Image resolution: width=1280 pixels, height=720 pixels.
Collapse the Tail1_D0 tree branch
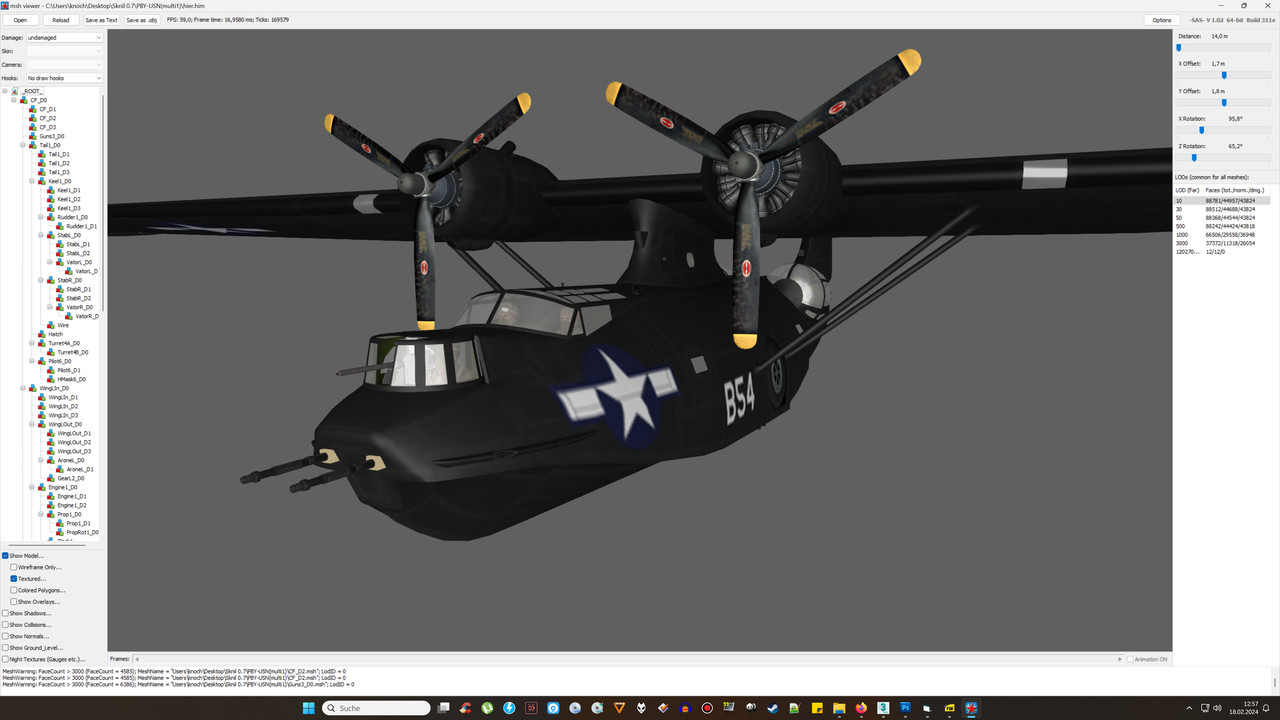point(21,145)
